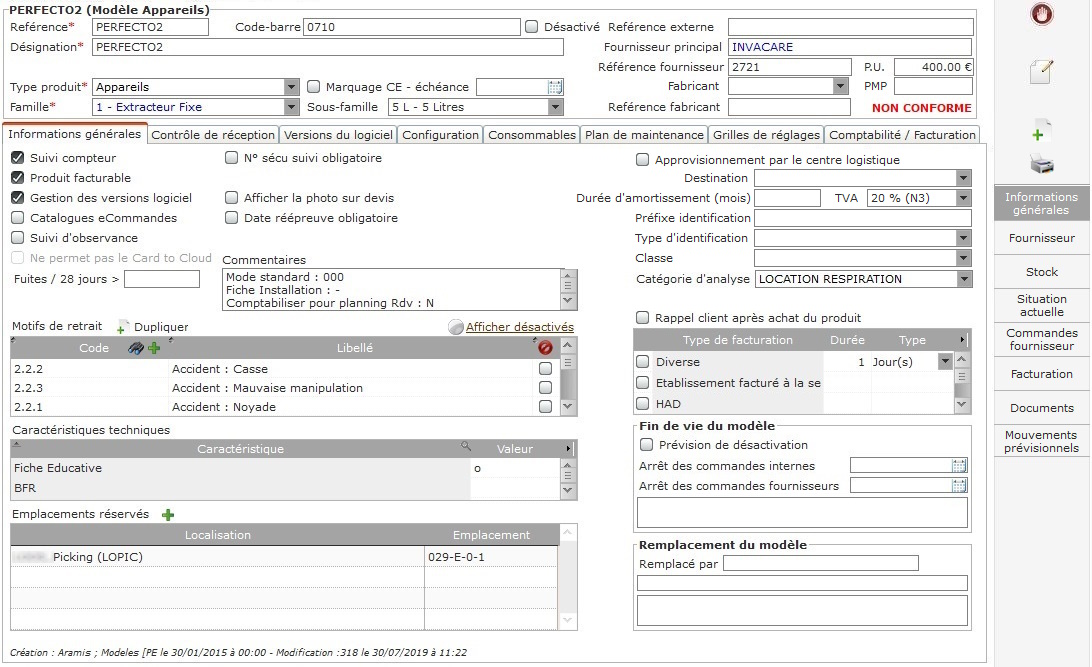The image size is (1092, 667).
Task: Tick the Diverse facturation checkbox
Action: pos(642,361)
